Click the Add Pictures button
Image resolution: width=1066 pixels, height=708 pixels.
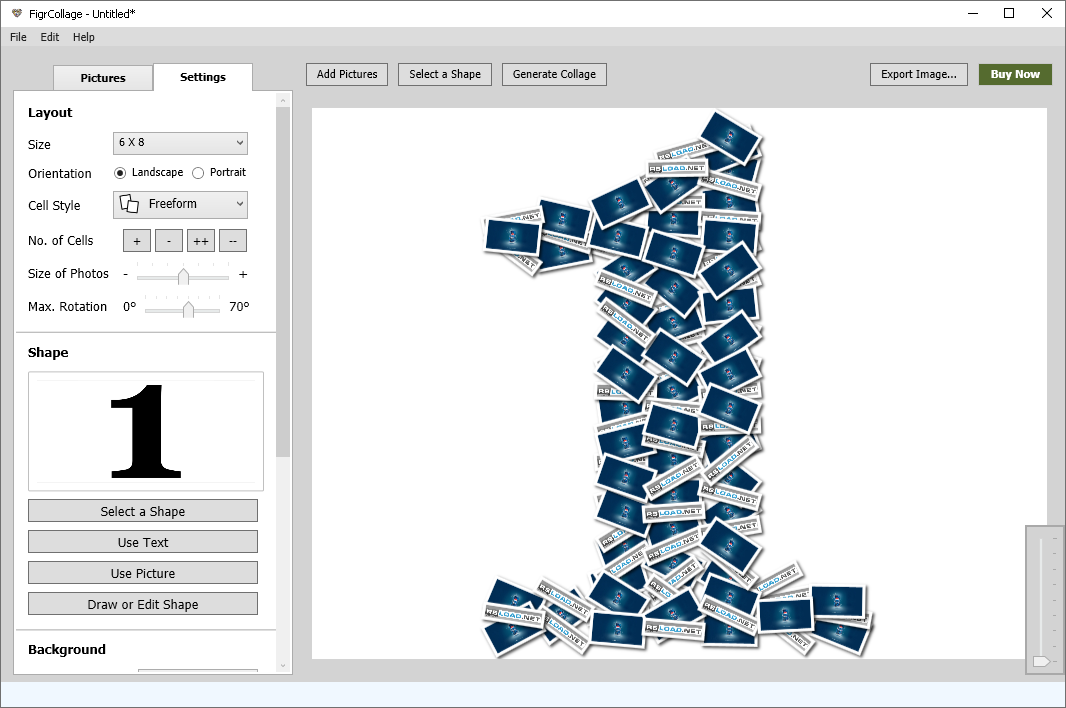[x=347, y=74]
